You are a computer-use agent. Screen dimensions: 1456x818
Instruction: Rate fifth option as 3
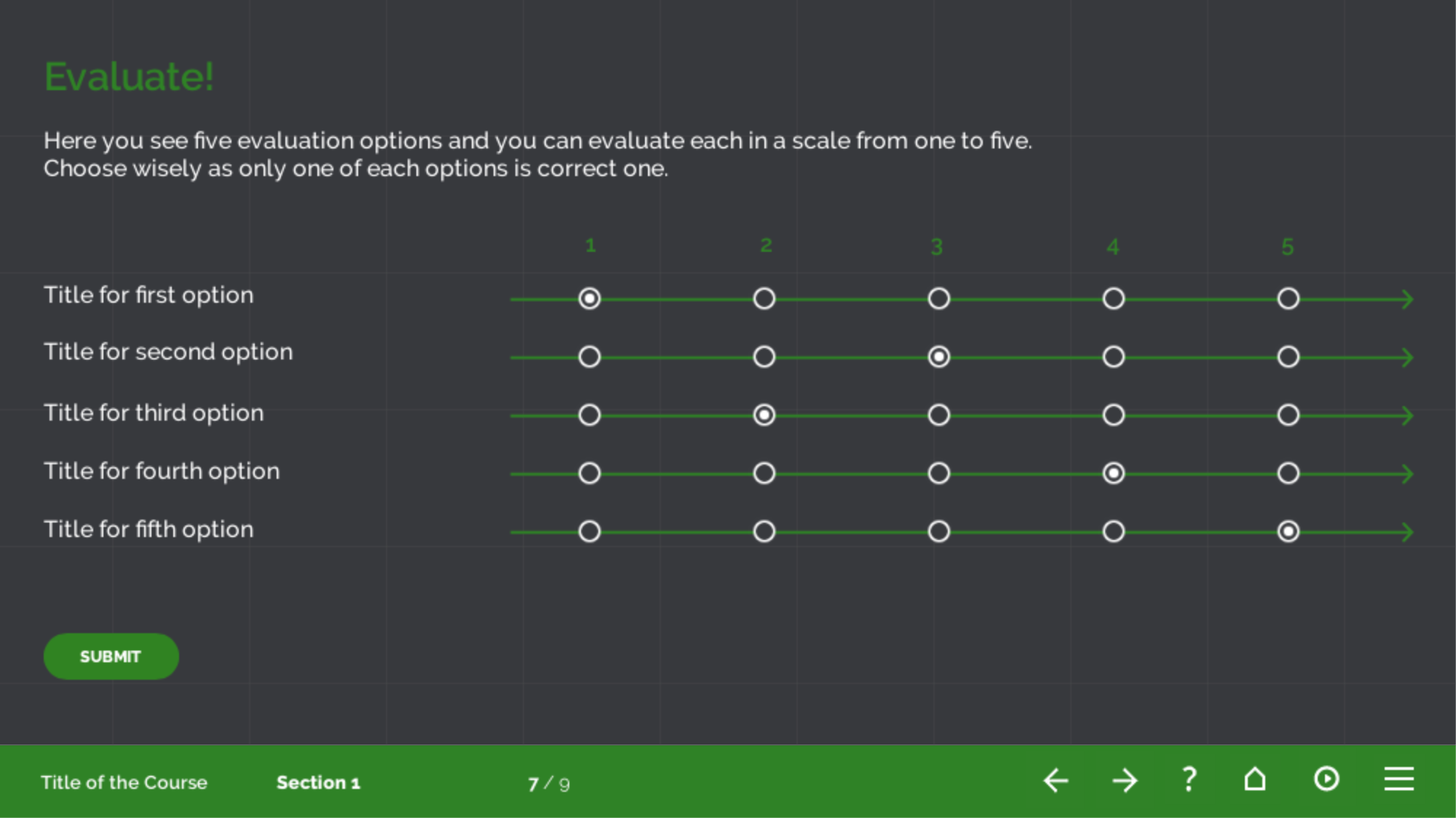[x=939, y=531]
